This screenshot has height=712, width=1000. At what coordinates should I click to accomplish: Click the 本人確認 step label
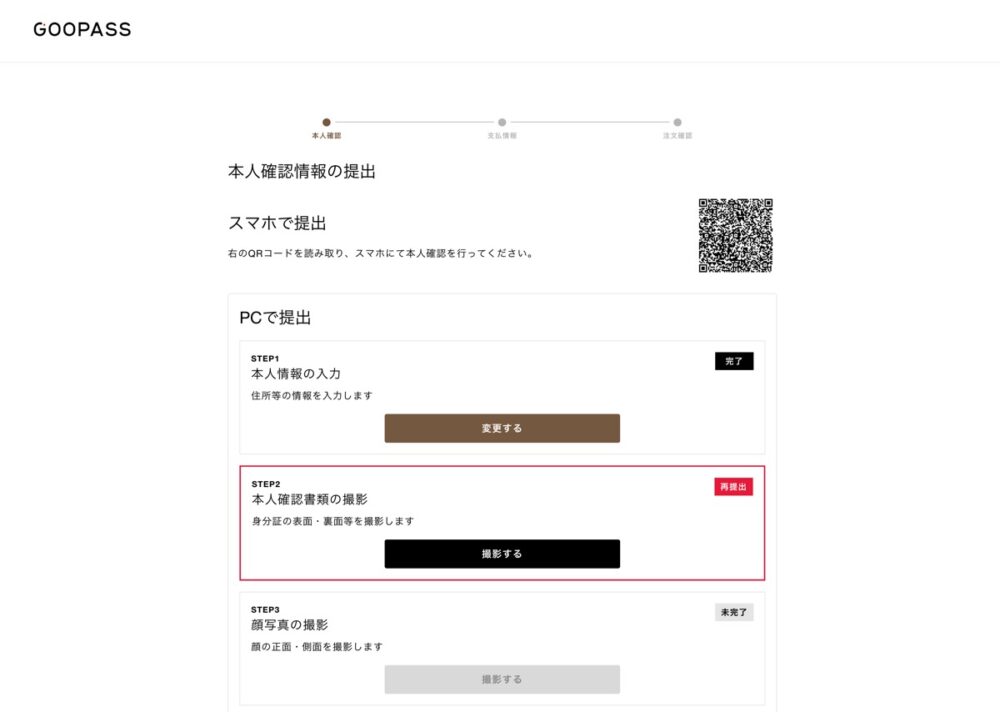327,136
